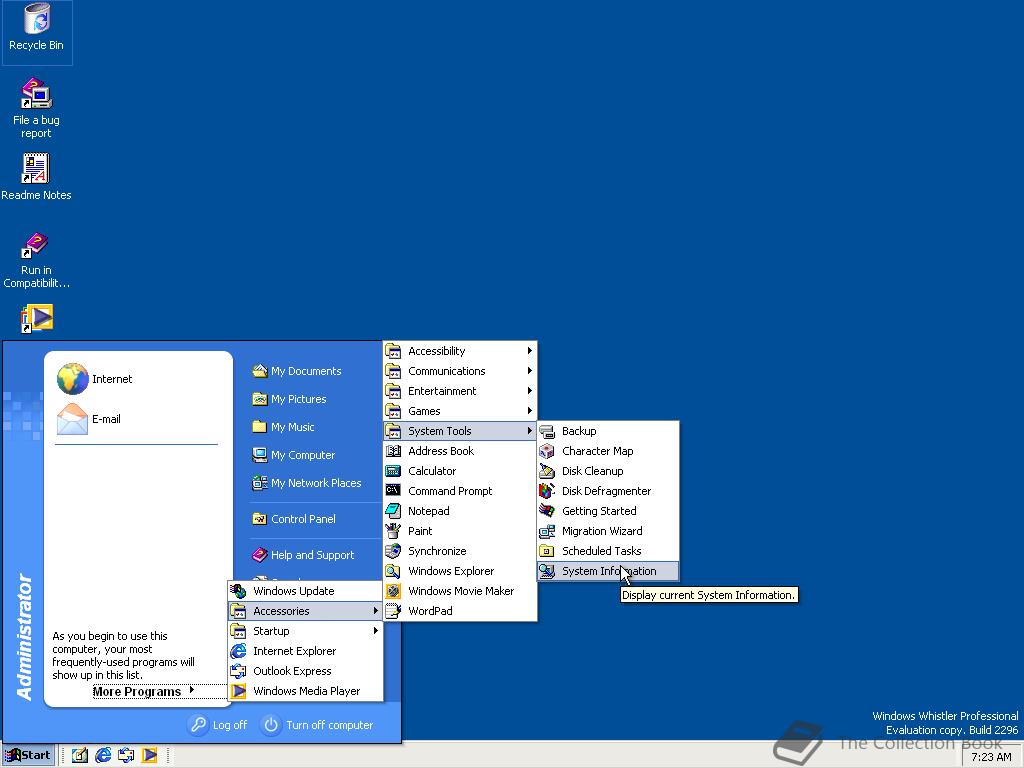Launch Windows Media Player from programs list
Viewport: 1024px width, 768px height.
point(306,691)
